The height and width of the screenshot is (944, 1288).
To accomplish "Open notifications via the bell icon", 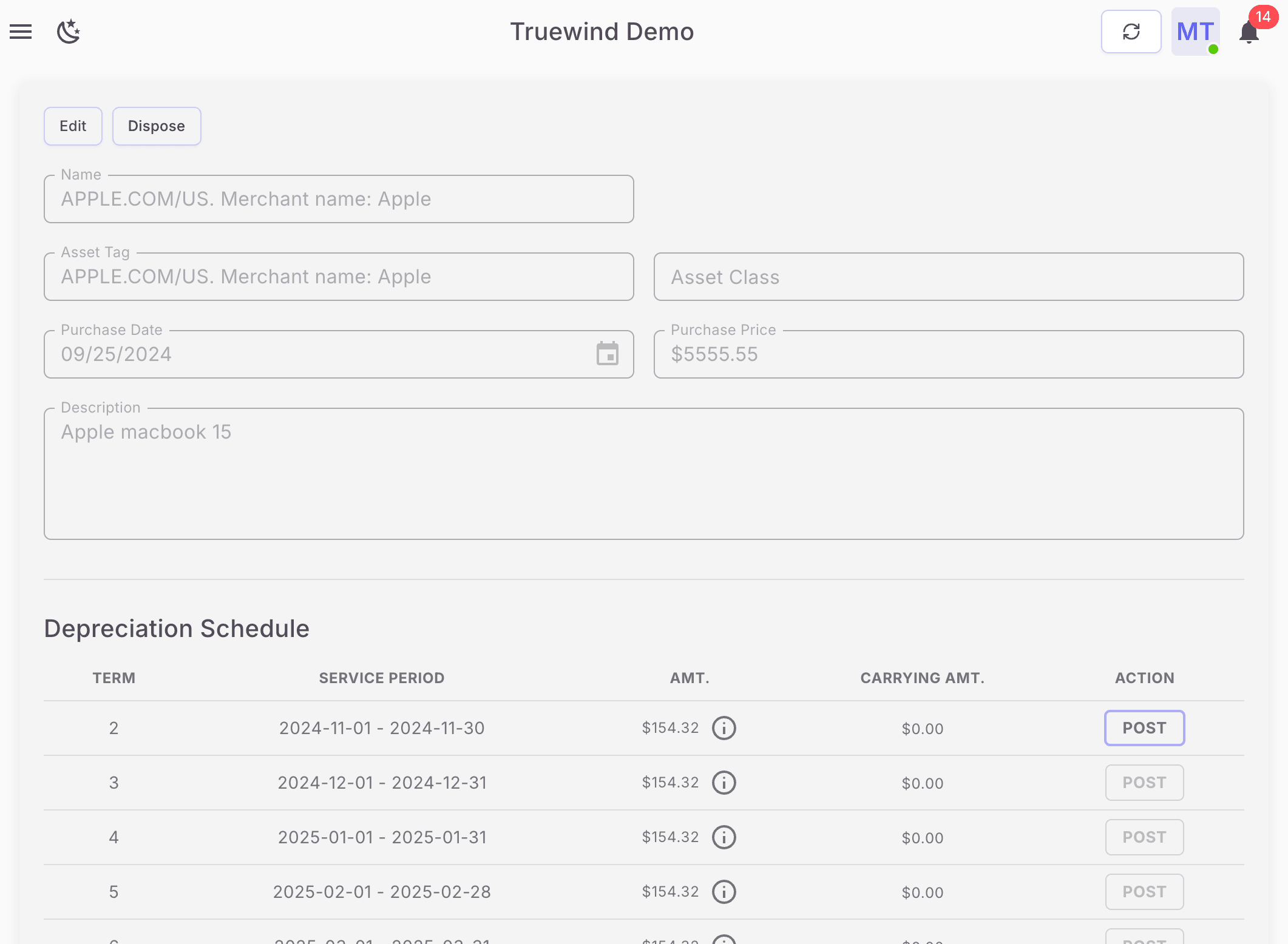I will tap(1249, 34).
